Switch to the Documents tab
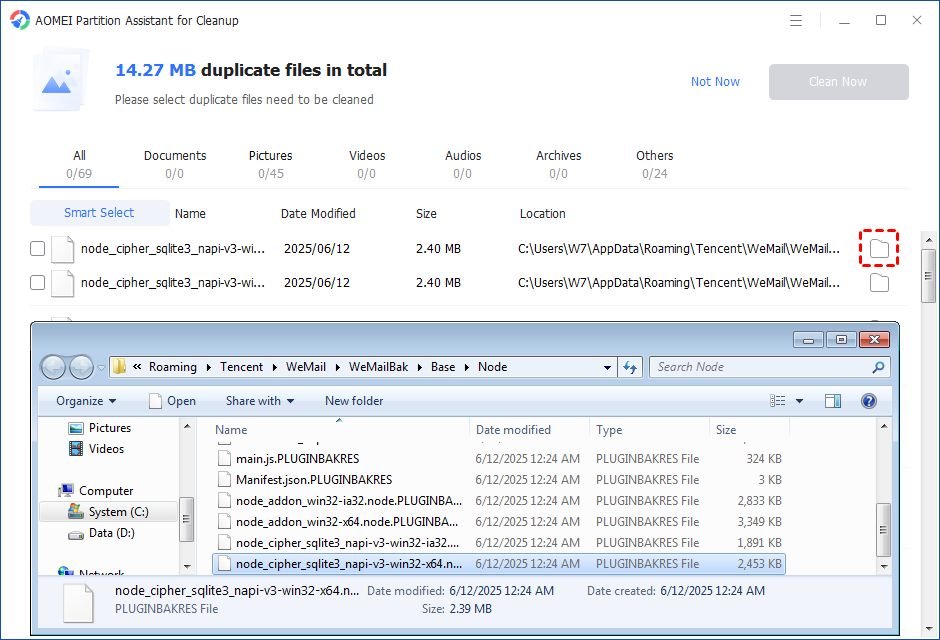The height and width of the screenshot is (640, 940). [x=174, y=164]
